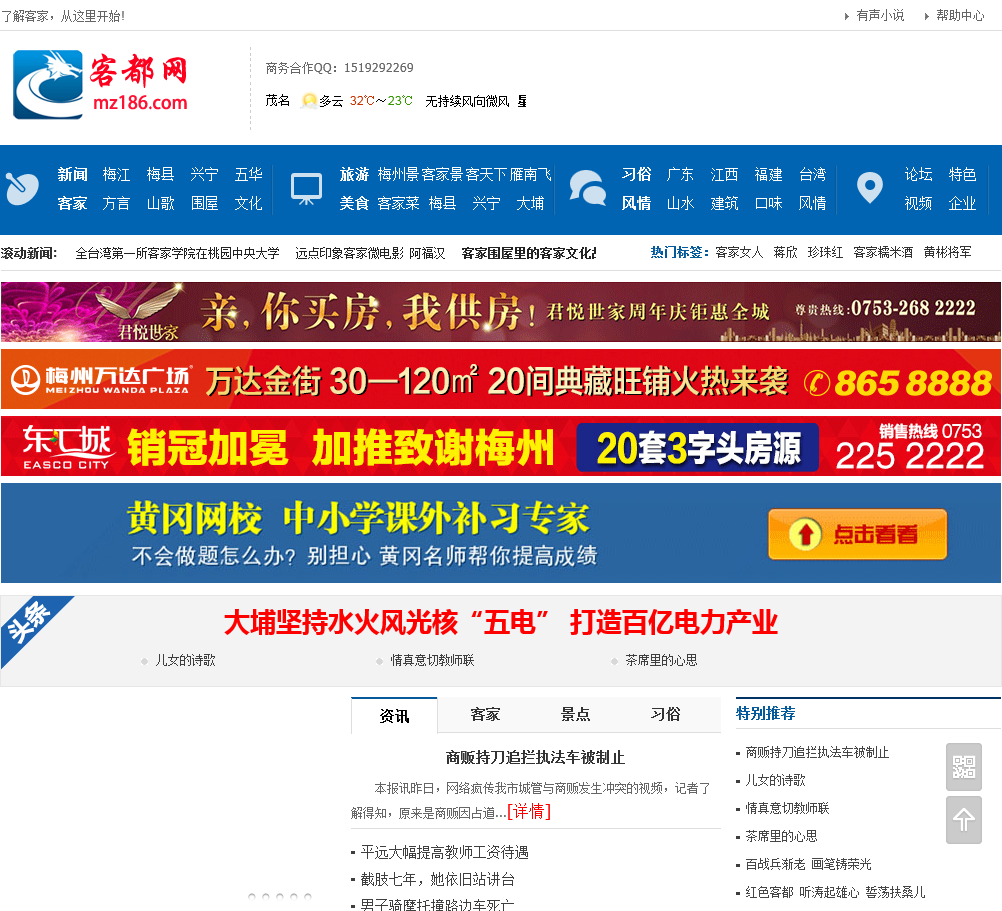Open 儿女的诗歌 under headline
This screenshot has width=1002, height=911.
pos(185,661)
